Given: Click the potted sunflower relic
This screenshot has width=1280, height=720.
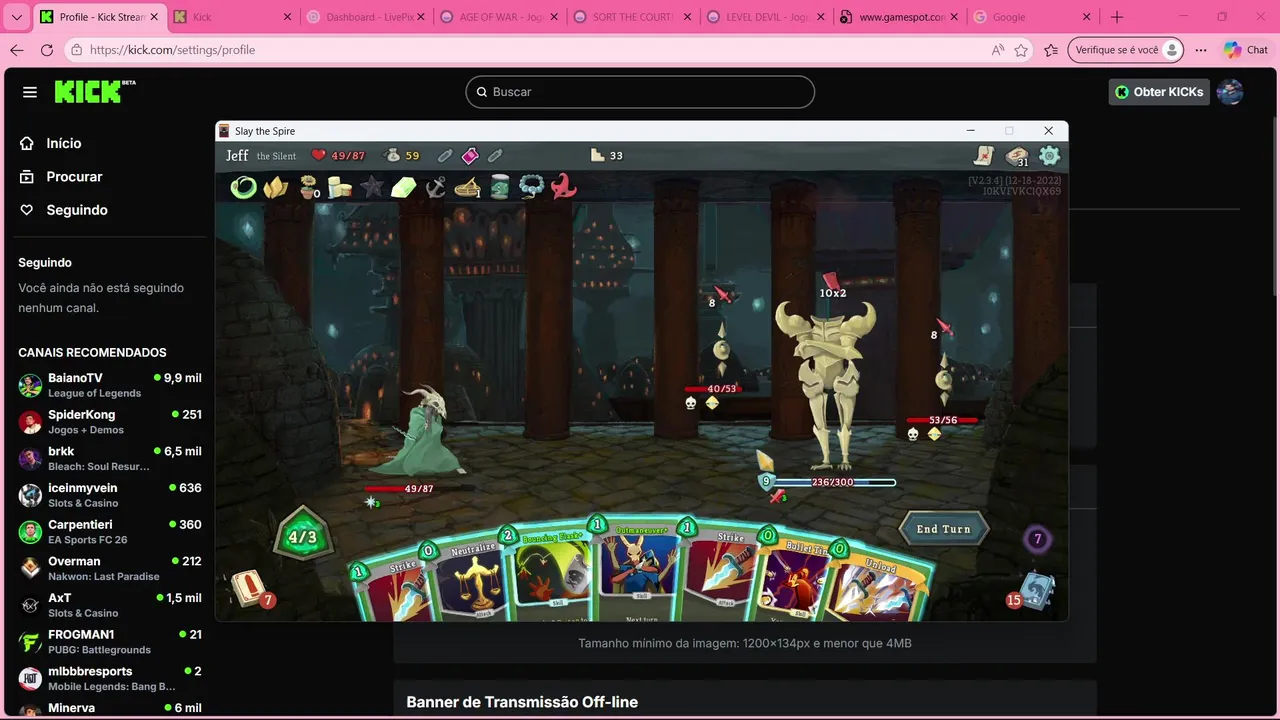Looking at the screenshot, I should (x=308, y=187).
